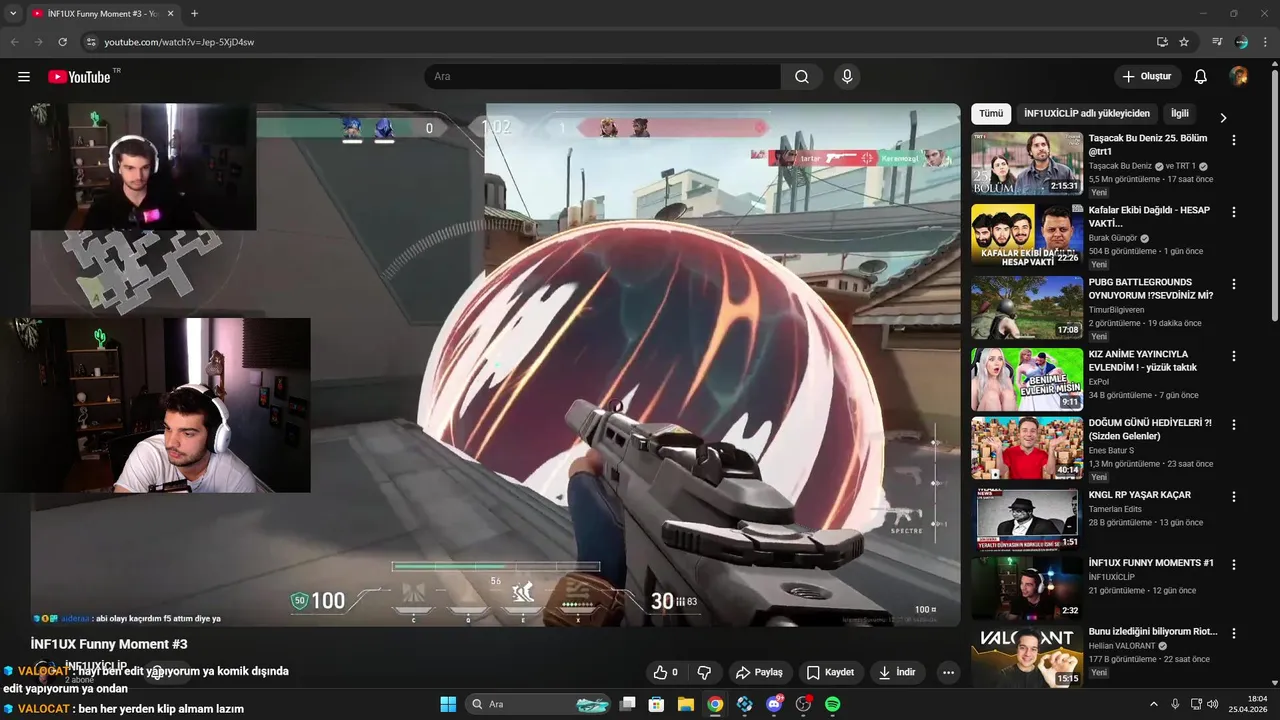Open the notifications bell

pos(1201,77)
